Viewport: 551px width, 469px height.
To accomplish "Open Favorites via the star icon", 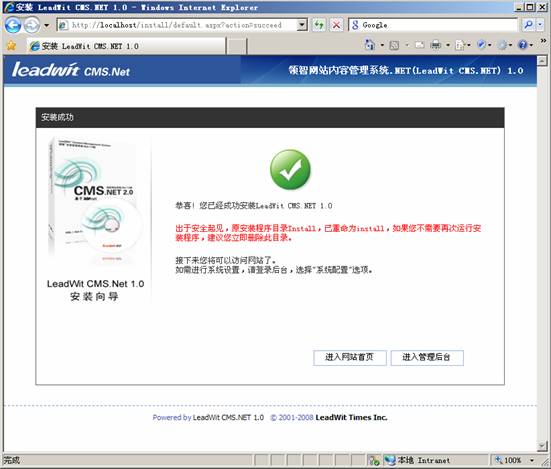I will click(11, 46).
